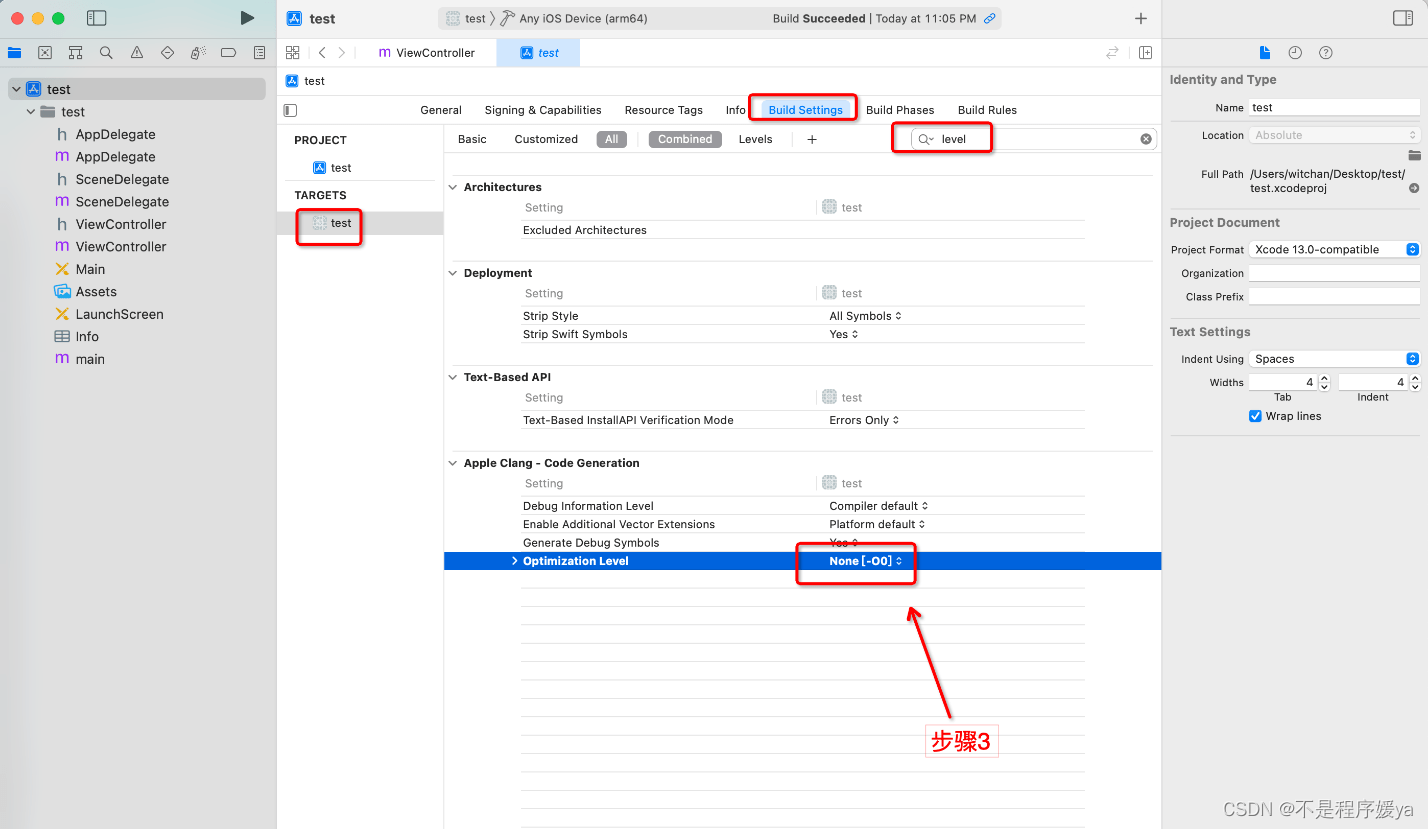This screenshot has width=1428, height=829.
Task: Click the Organization text field
Action: [x=1335, y=273]
